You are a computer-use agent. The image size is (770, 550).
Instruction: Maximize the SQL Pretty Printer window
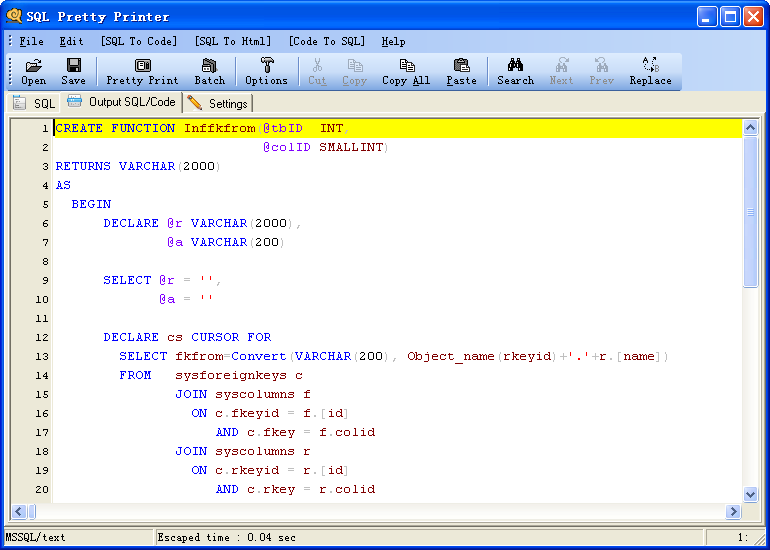730,17
